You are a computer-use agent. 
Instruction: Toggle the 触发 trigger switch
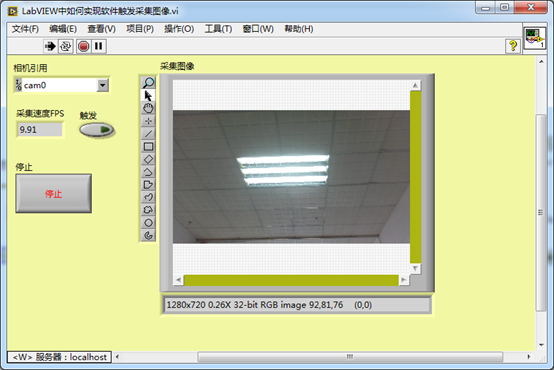96,130
